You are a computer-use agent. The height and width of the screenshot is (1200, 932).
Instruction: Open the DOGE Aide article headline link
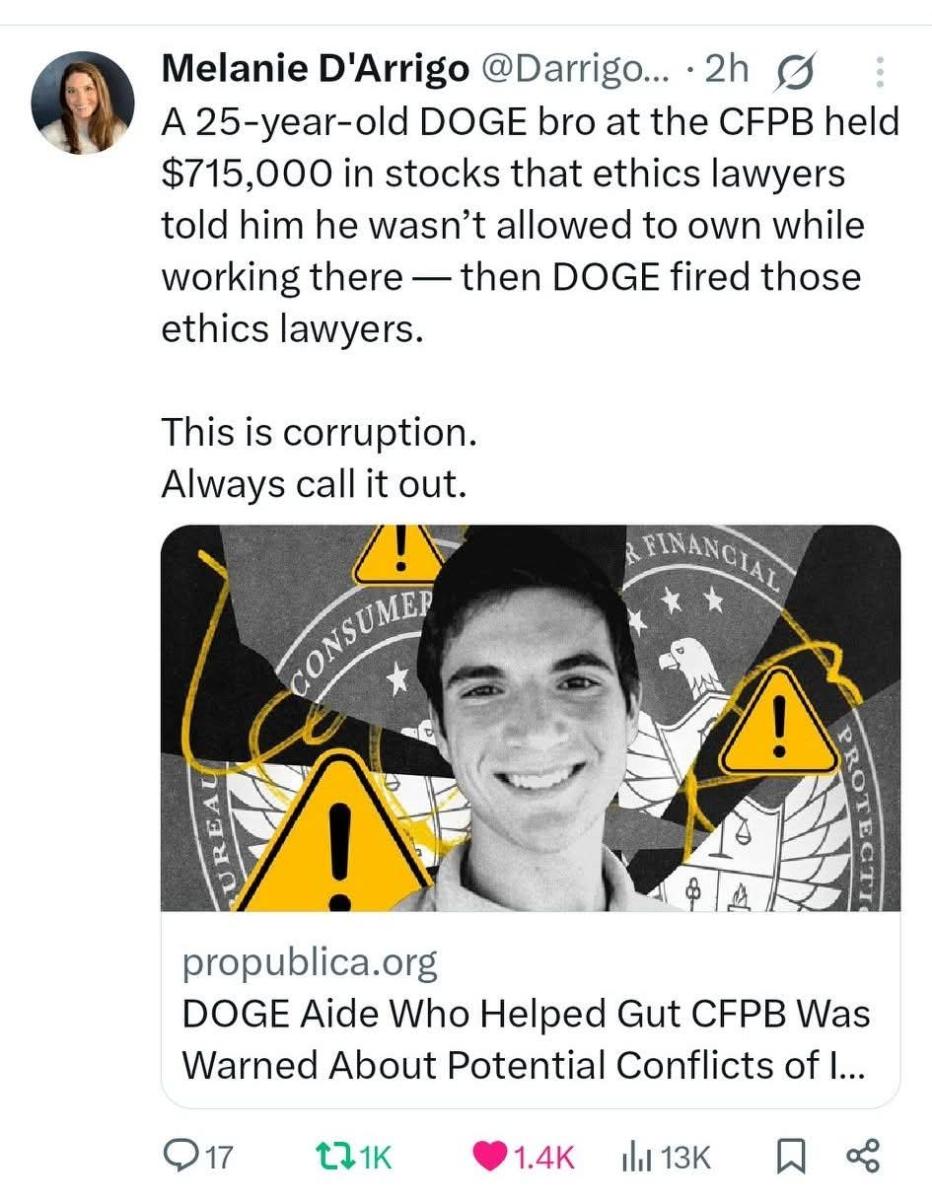[x=525, y=1039]
